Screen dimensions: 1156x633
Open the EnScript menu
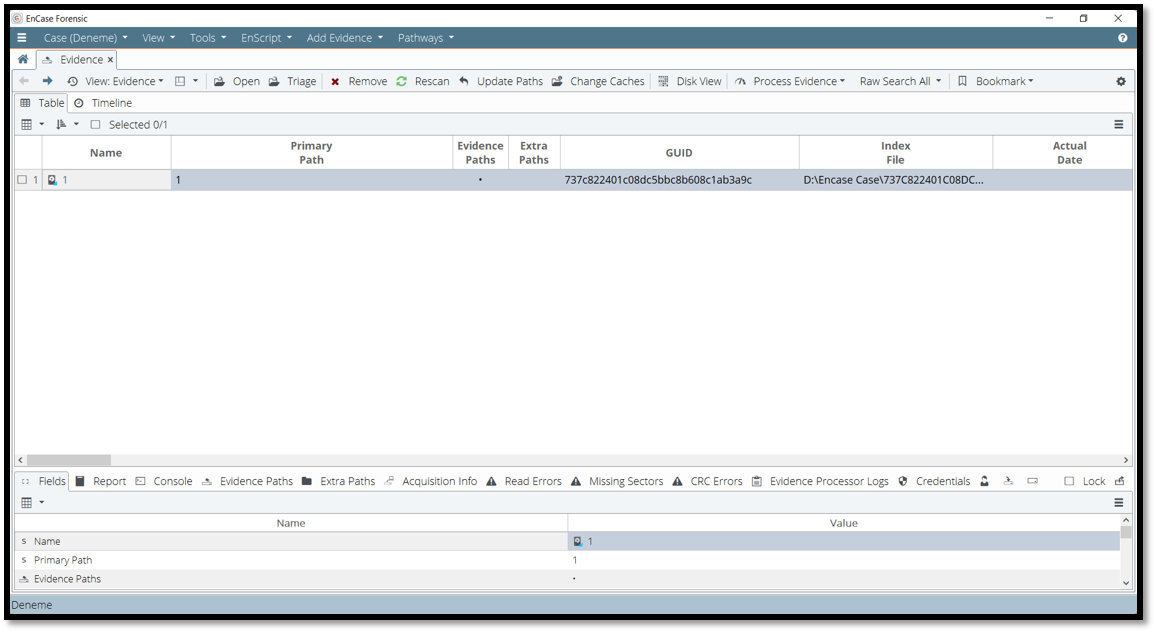(266, 38)
